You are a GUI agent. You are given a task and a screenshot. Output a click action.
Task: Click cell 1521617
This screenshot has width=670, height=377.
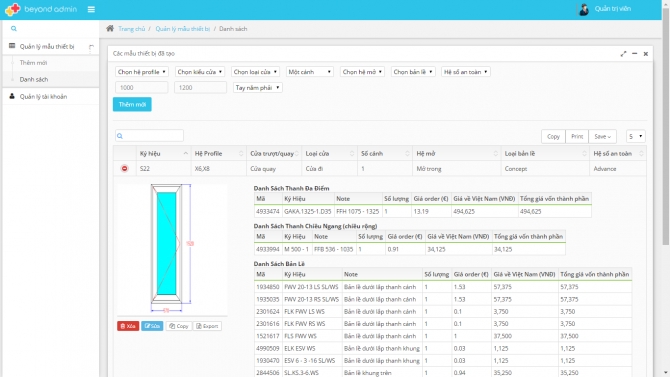click(x=268, y=336)
